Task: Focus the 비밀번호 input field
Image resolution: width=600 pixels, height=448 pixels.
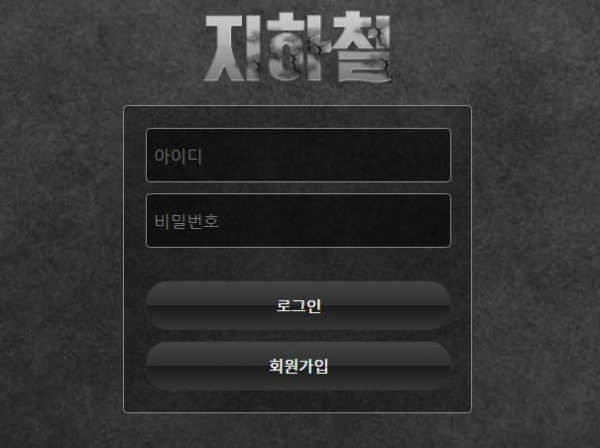Action: (298, 221)
